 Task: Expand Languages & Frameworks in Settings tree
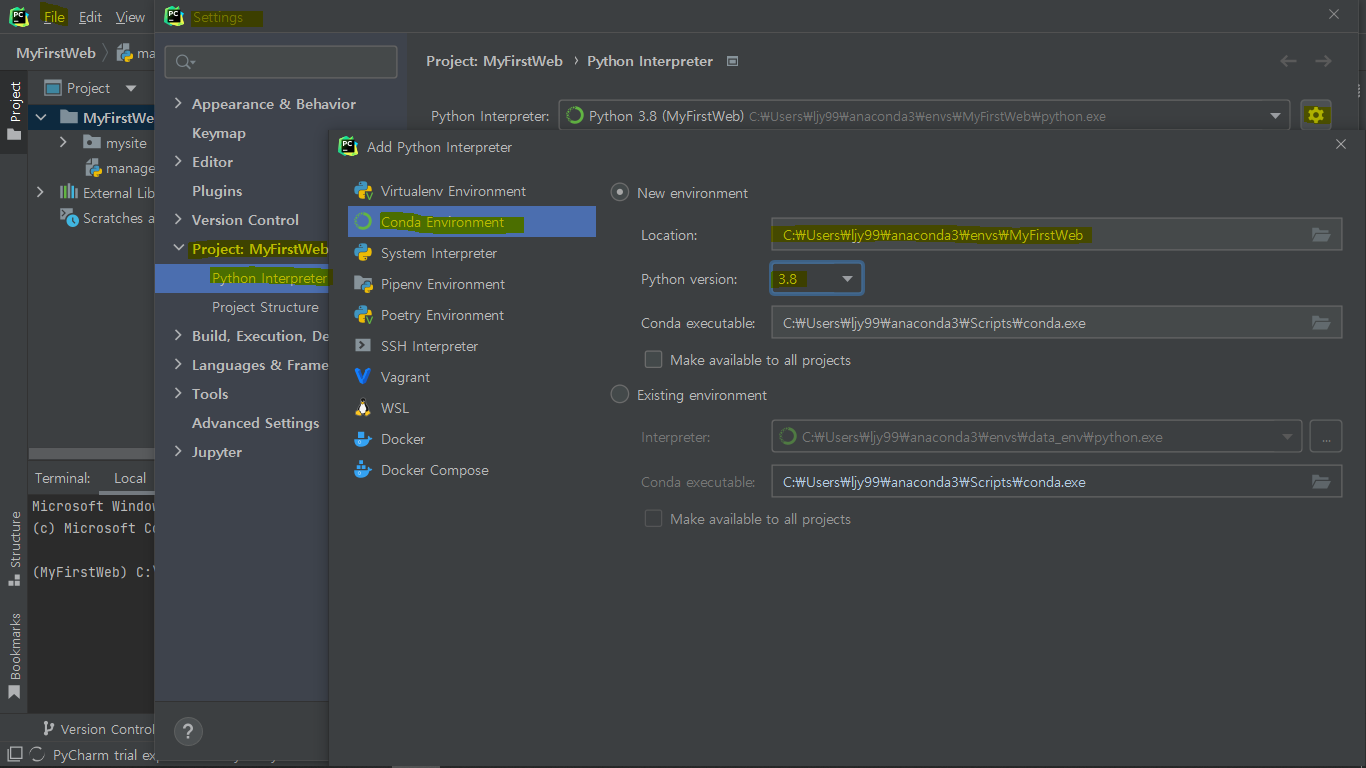pos(178,365)
